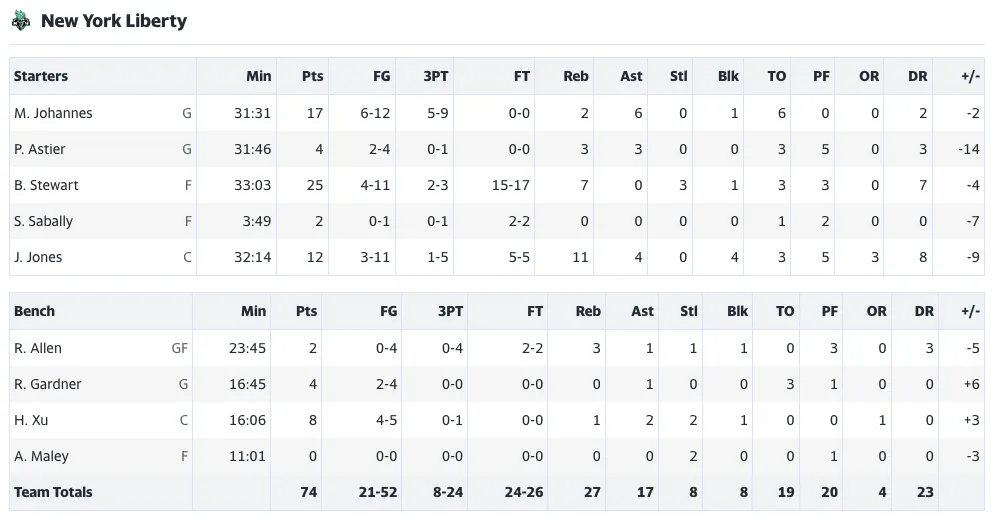Open R. Gardner's player row
The image size is (993, 519).
[496, 384]
